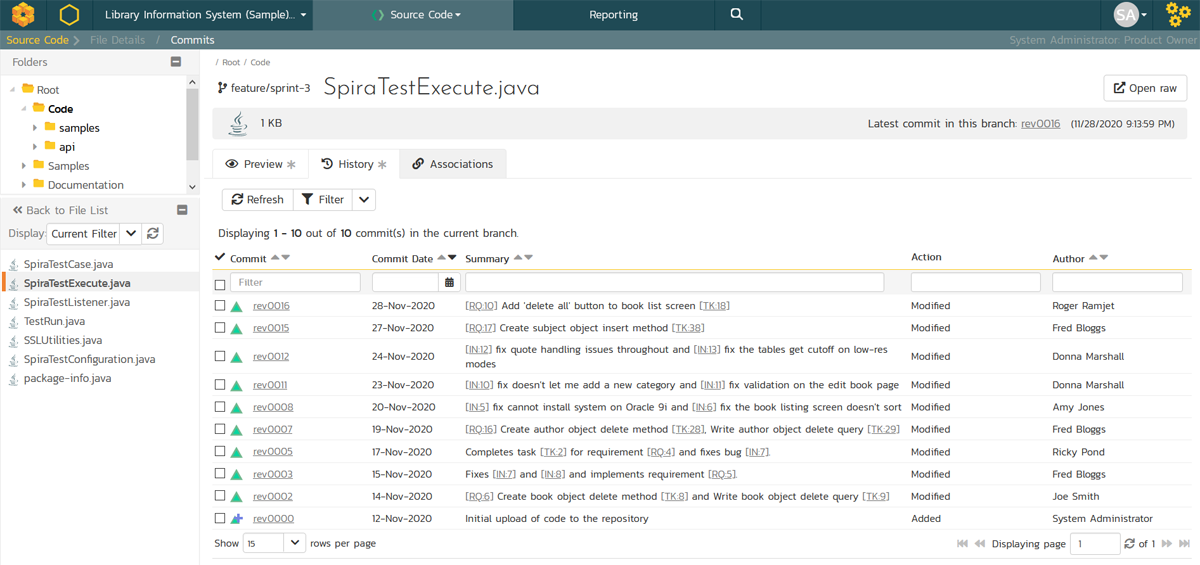Tick the checkbox for rev0000 row

click(220, 519)
